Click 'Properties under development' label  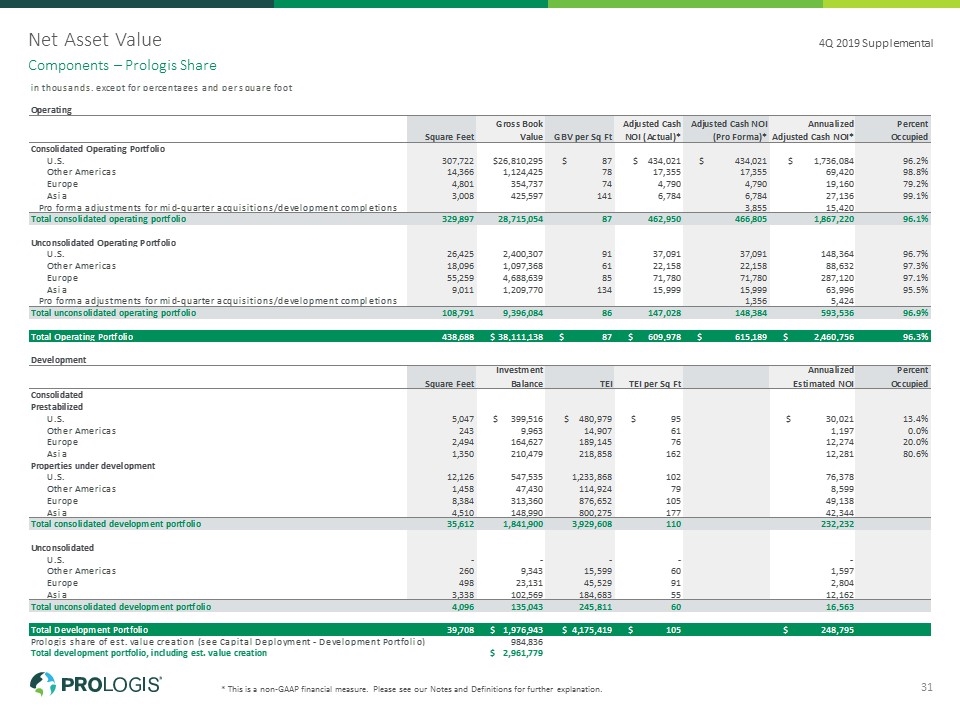pyautogui.click(x=93, y=466)
